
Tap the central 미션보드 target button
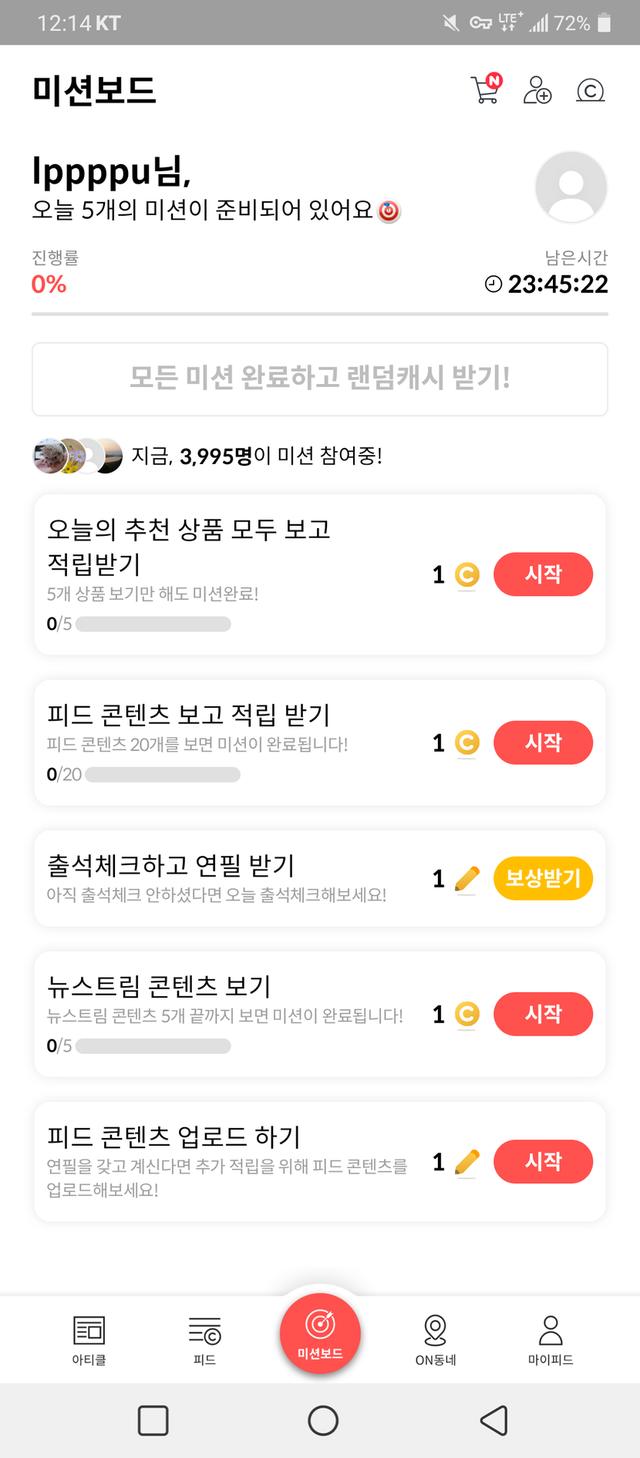tap(320, 1332)
